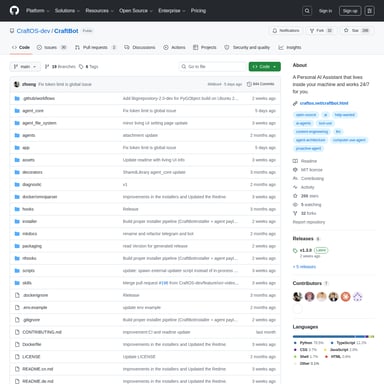Switch to the Issues tab
The width and height of the screenshot is (384, 384).
point(52,47)
